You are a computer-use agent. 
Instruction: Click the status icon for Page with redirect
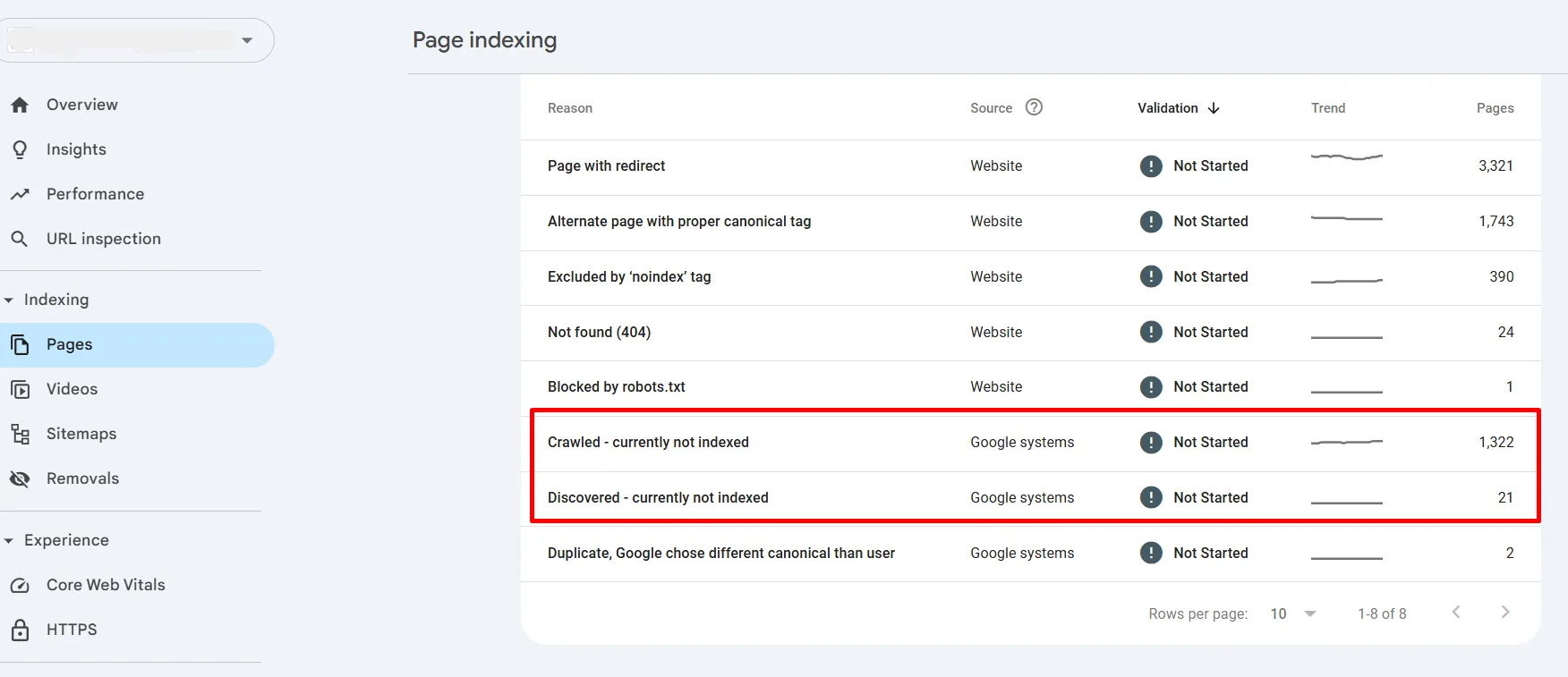click(1151, 166)
